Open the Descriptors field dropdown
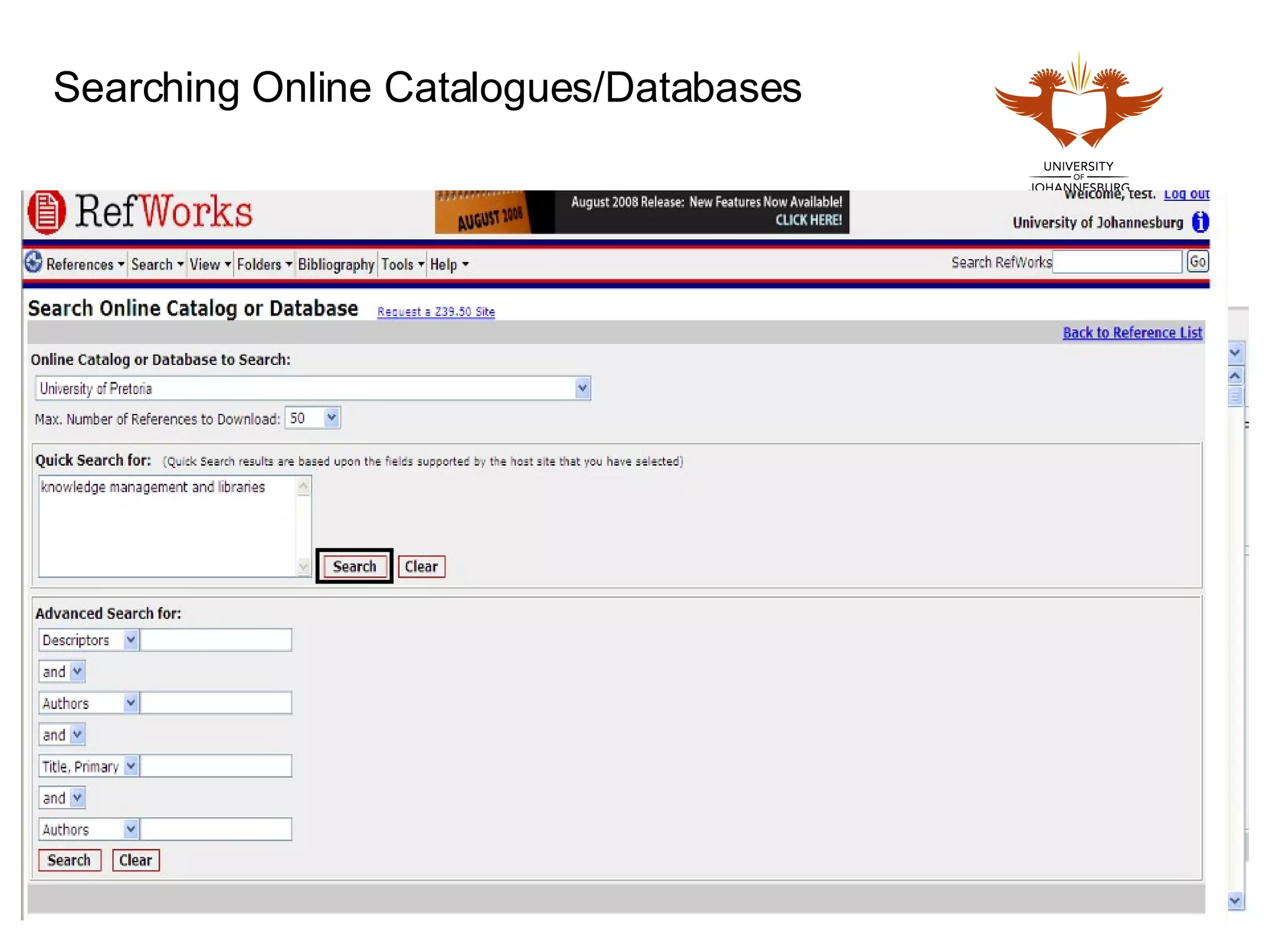This screenshot has width=1270, height=952. 88,640
